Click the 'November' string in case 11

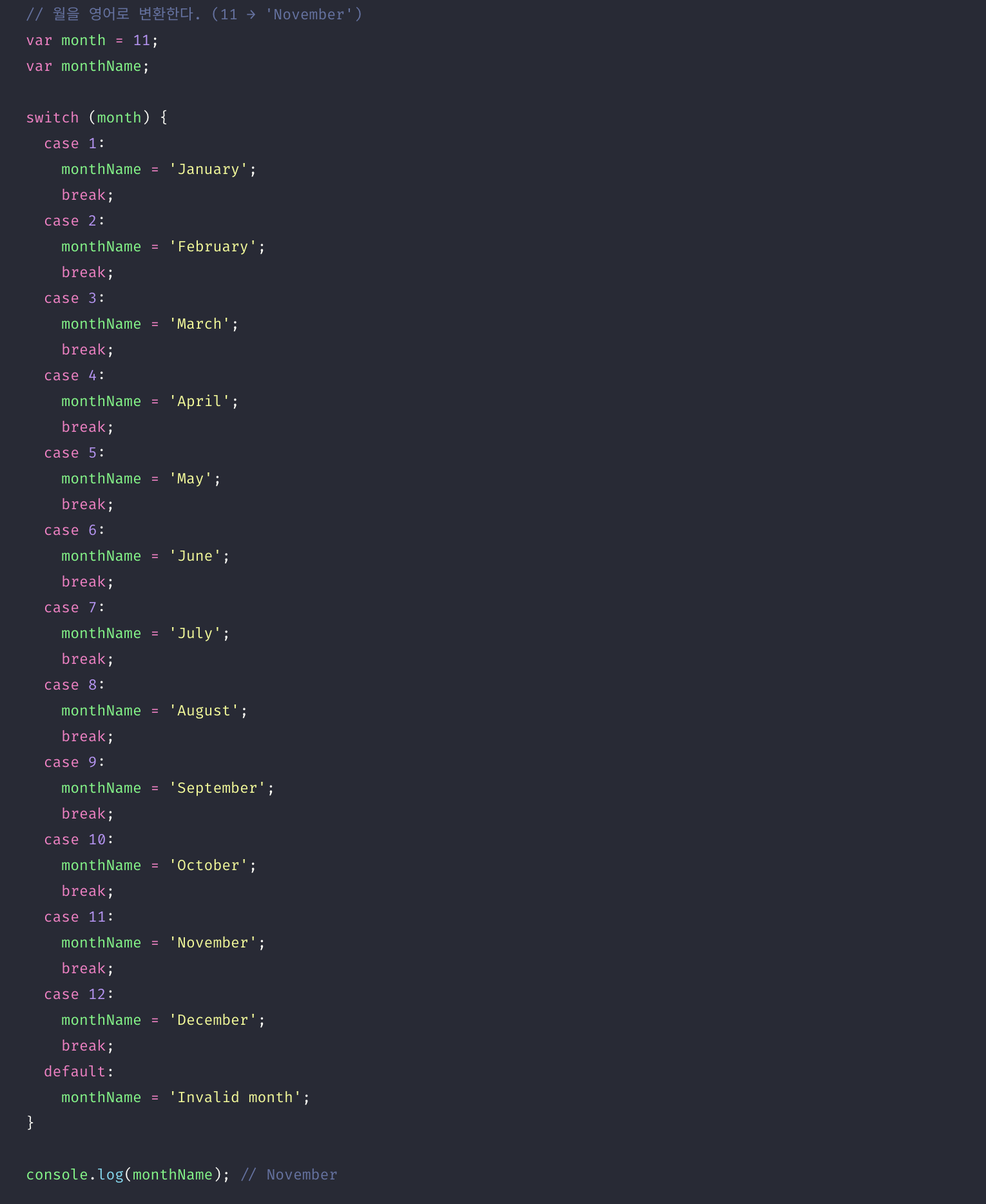[213, 942]
